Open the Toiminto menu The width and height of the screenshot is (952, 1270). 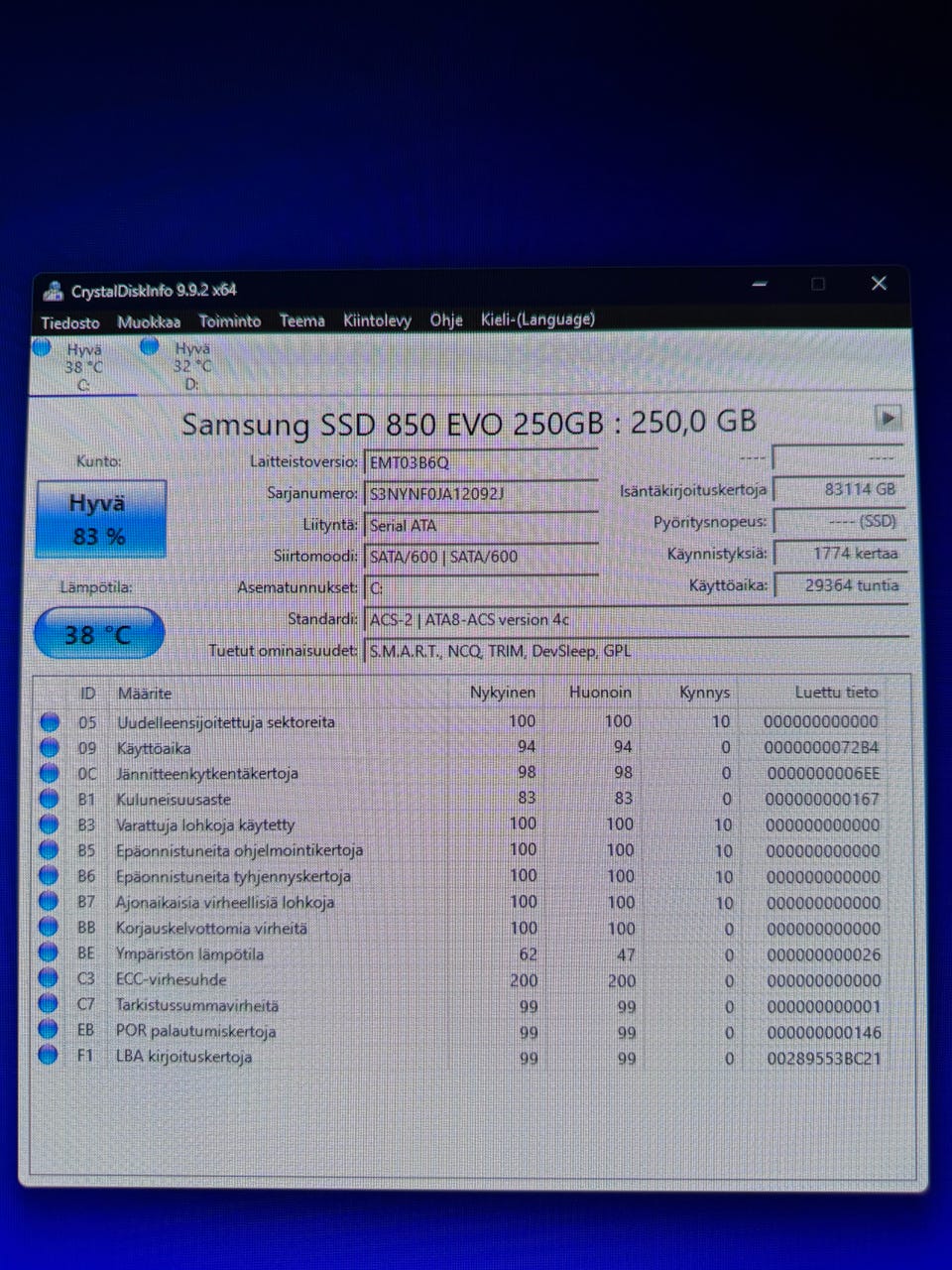[229, 320]
